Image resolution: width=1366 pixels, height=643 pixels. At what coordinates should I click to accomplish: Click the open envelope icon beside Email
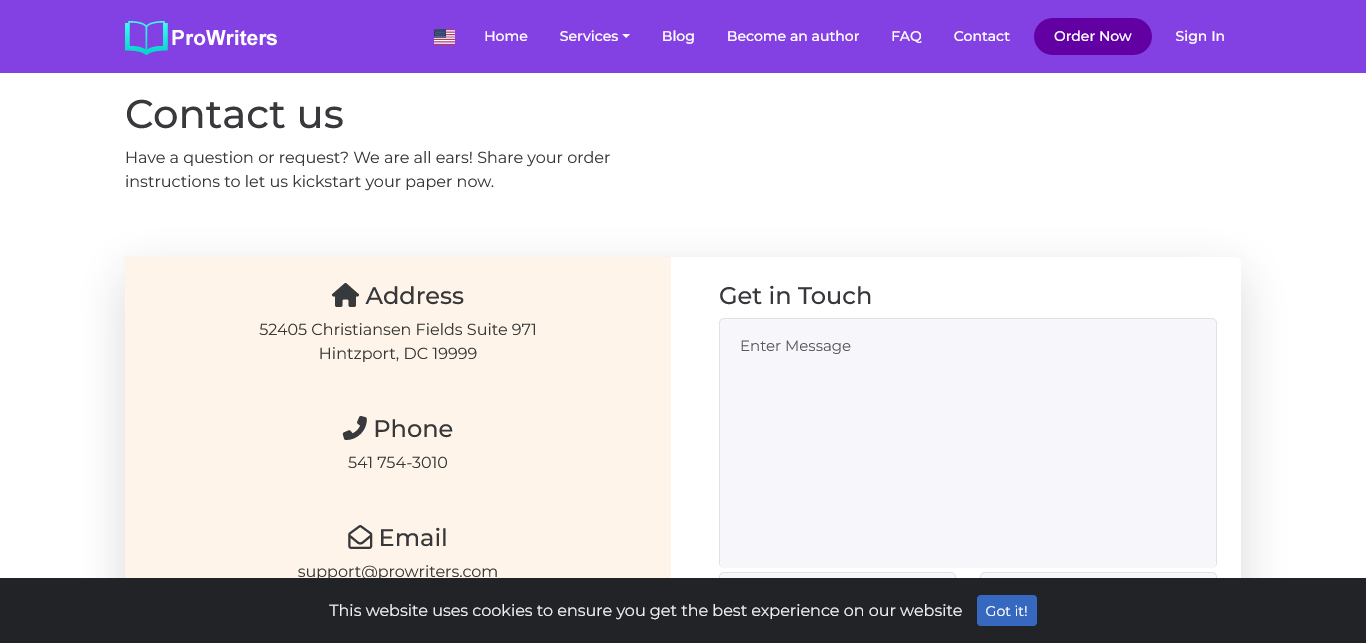click(x=360, y=538)
